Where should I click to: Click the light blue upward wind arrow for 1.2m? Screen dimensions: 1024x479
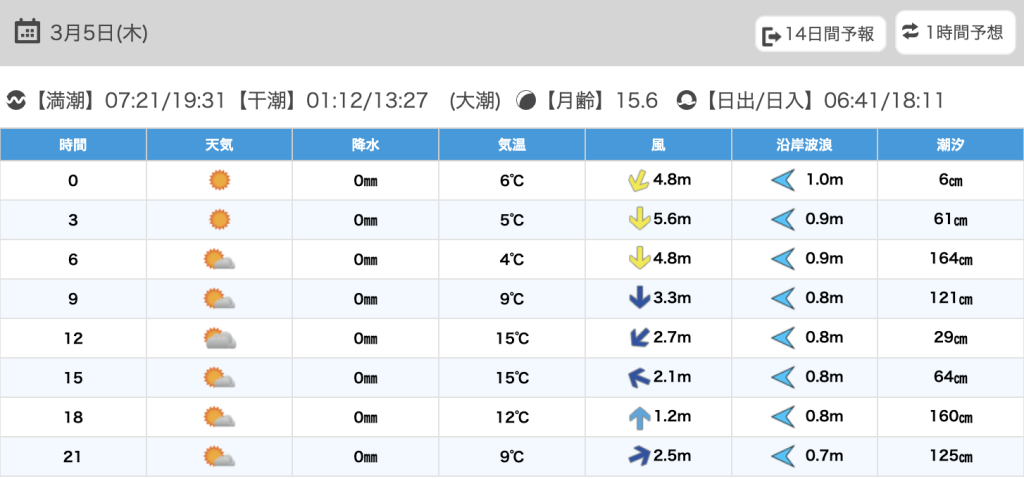(639, 417)
